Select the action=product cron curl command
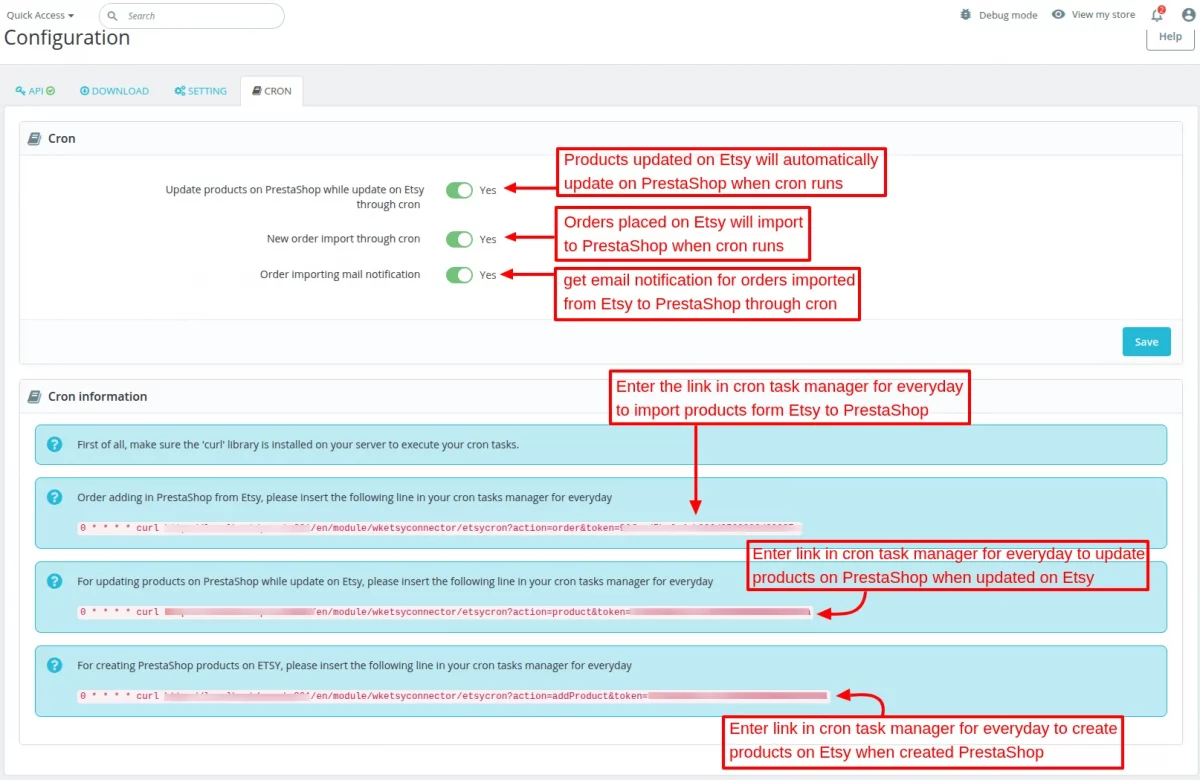This screenshot has width=1200, height=780. tap(445, 612)
